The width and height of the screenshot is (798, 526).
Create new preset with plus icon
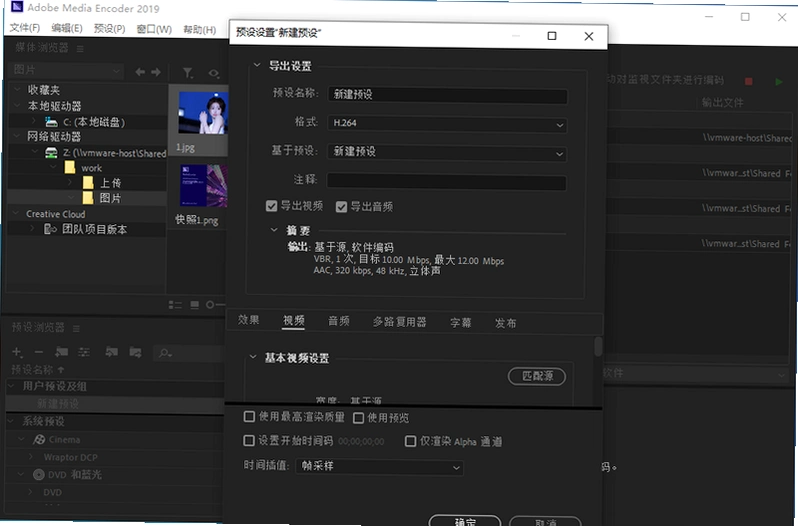[17, 352]
